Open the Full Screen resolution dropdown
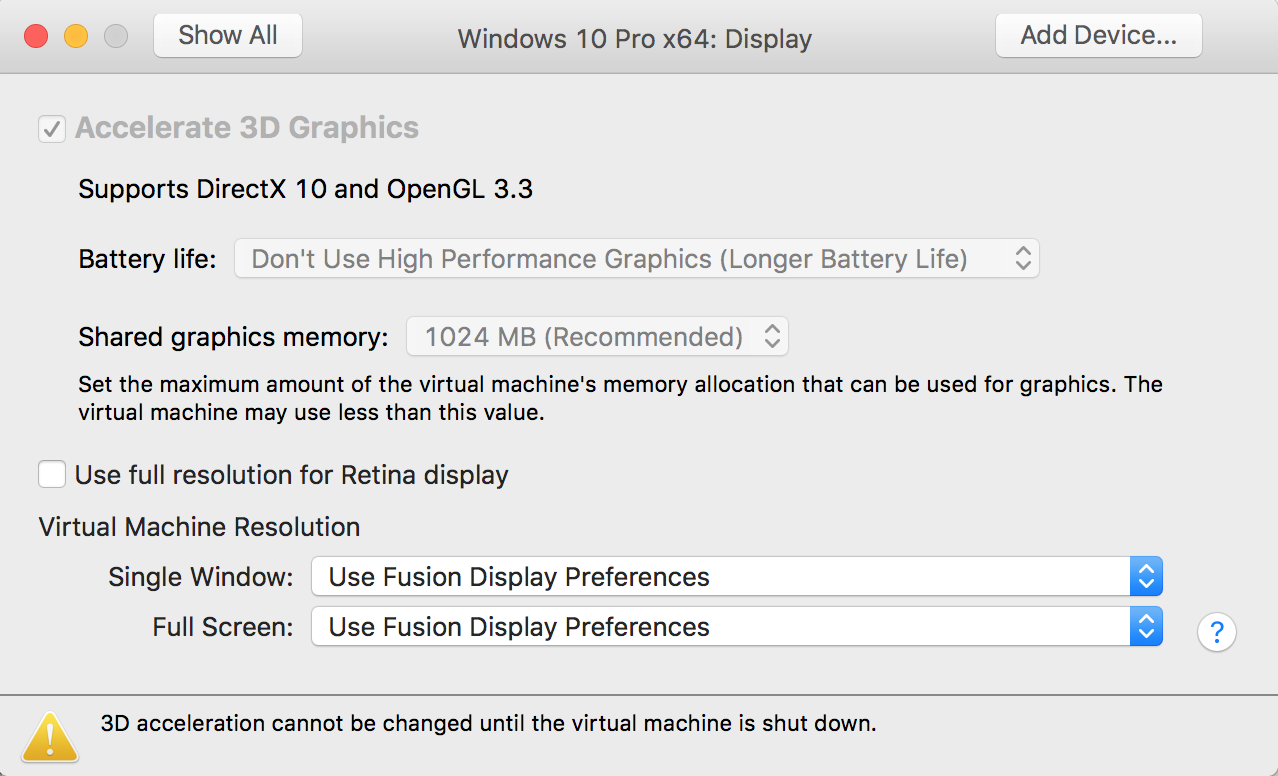The height and width of the screenshot is (776, 1278). [737, 627]
